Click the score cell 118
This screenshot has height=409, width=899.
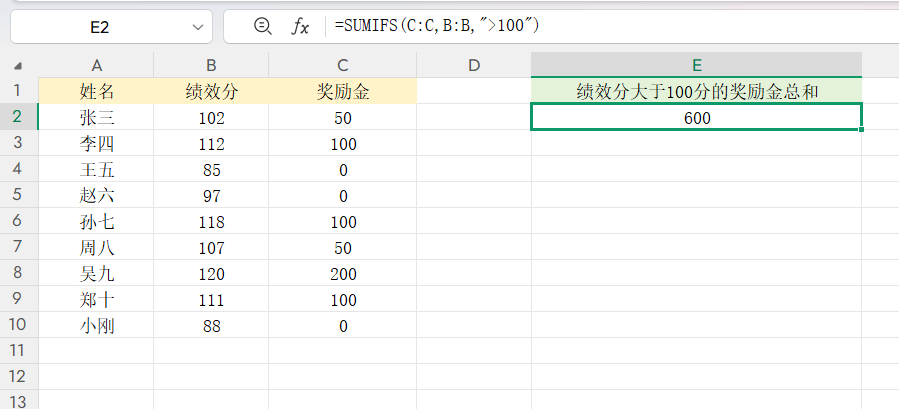pos(211,221)
